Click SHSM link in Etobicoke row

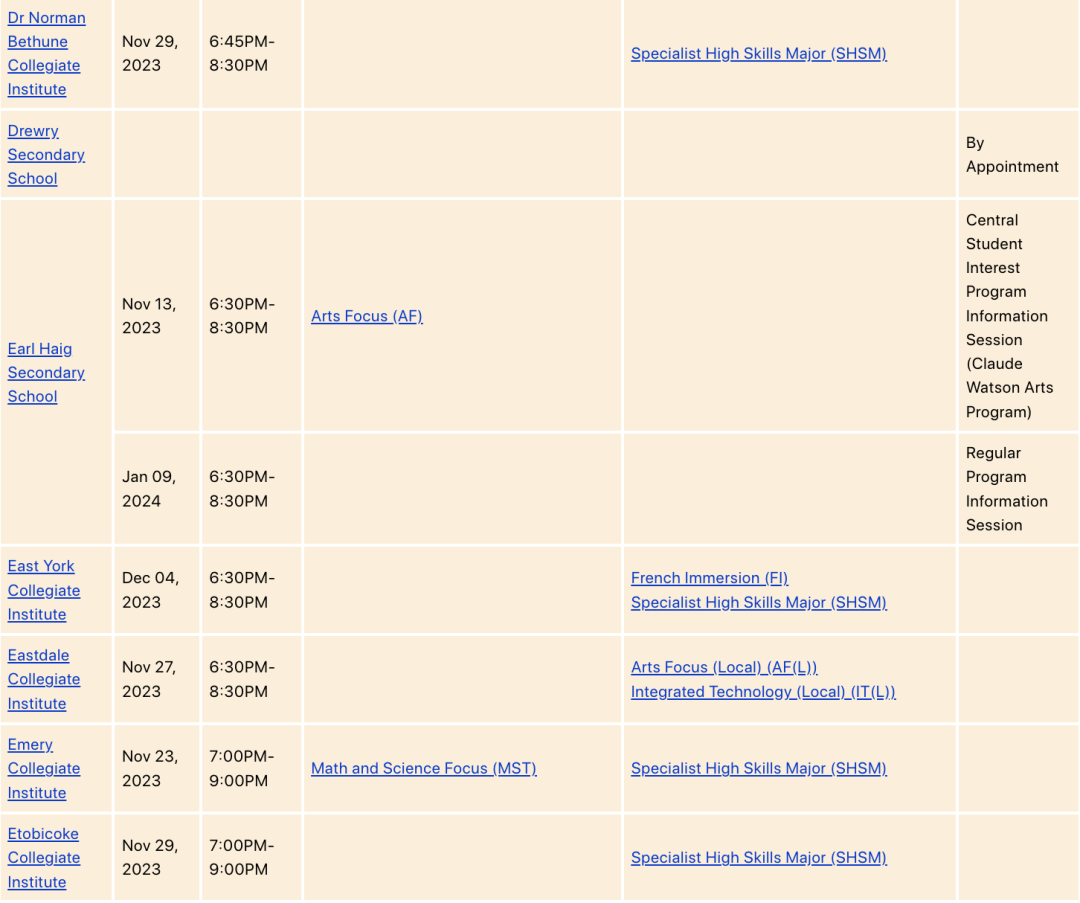pos(758,858)
